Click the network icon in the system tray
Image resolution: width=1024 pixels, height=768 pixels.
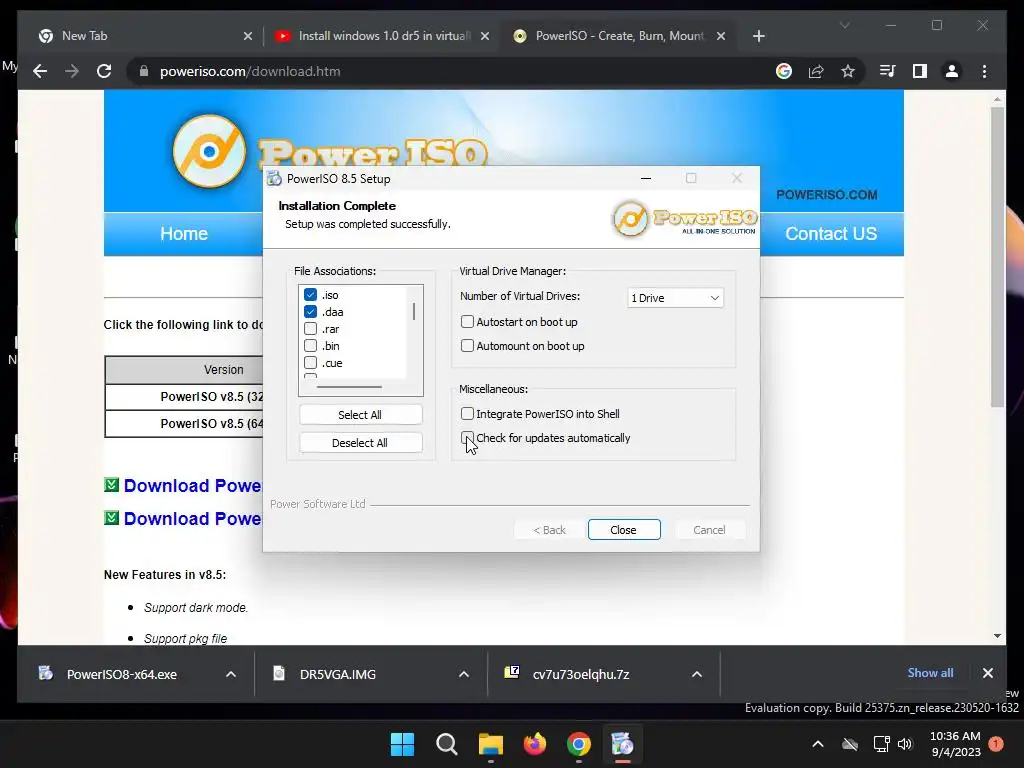pos(882,744)
